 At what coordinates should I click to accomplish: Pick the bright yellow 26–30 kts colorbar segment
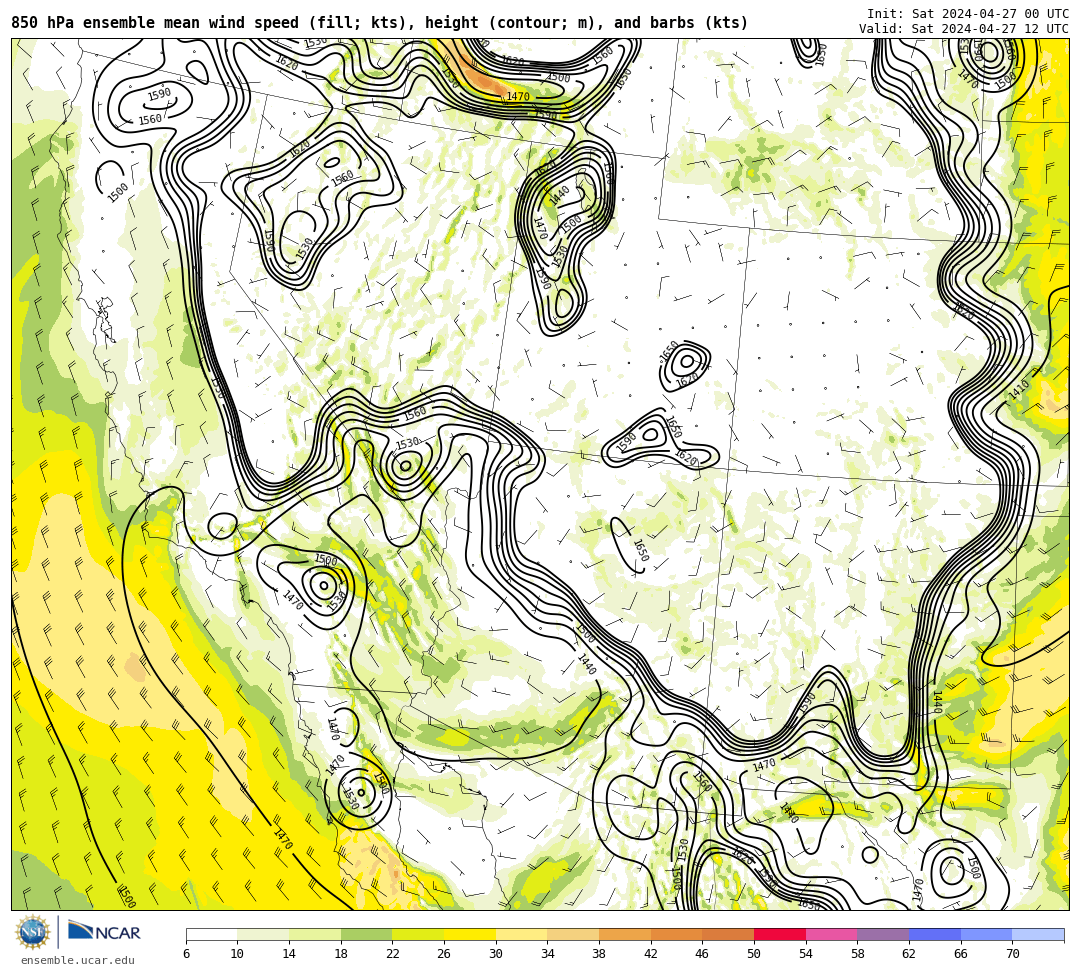click(x=470, y=934)
